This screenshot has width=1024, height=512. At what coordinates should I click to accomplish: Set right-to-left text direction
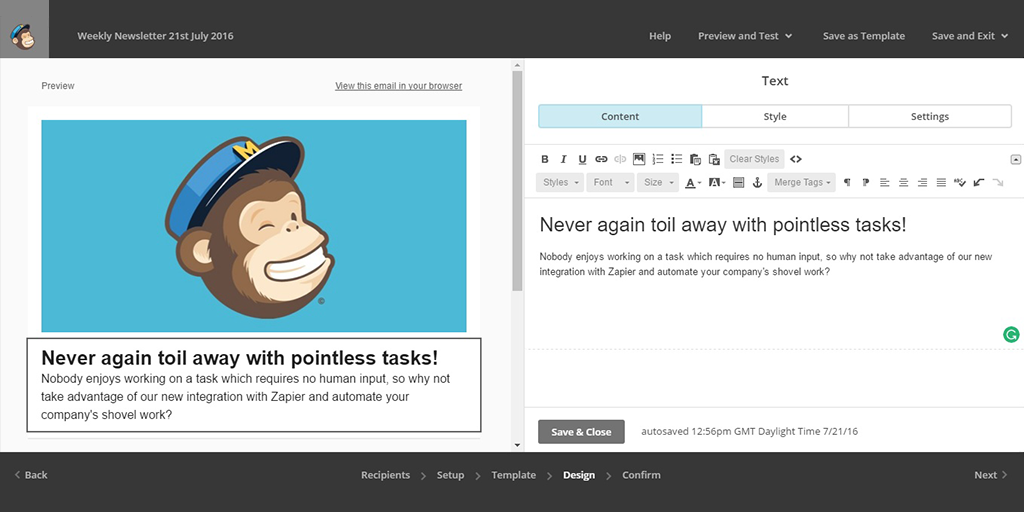[866, 182]
